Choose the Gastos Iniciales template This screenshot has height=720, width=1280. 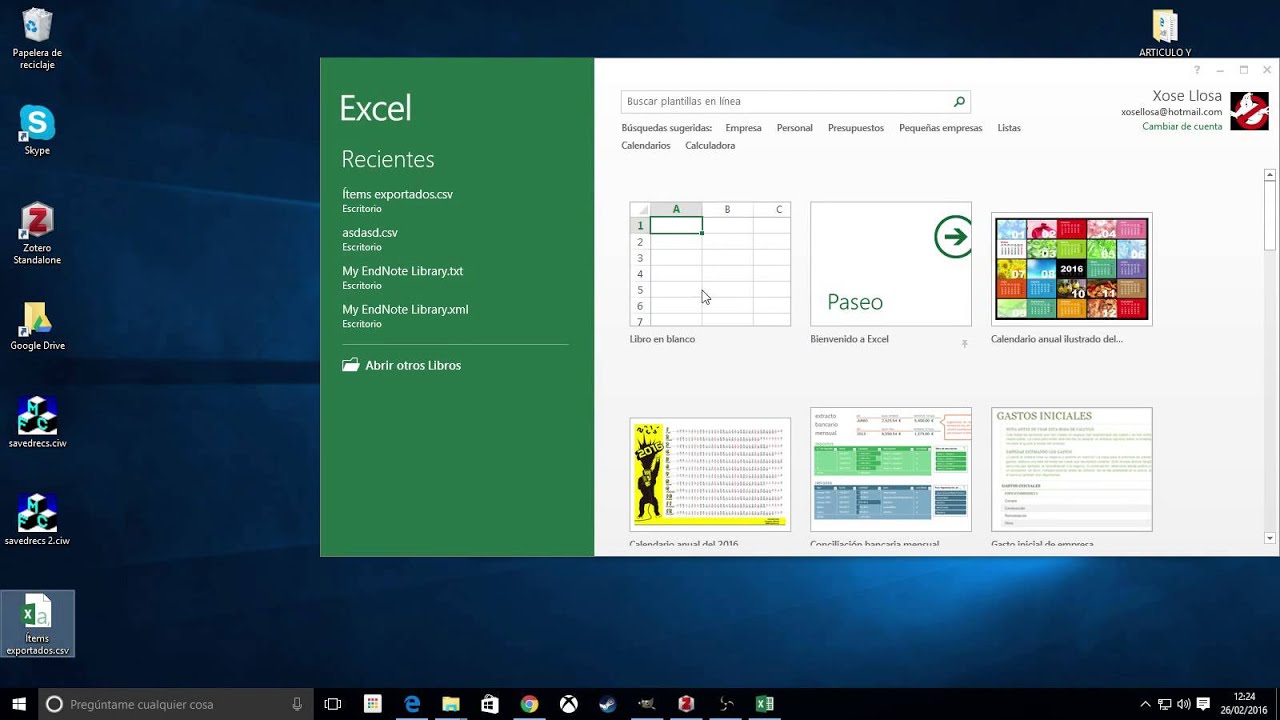[1072, 469]
